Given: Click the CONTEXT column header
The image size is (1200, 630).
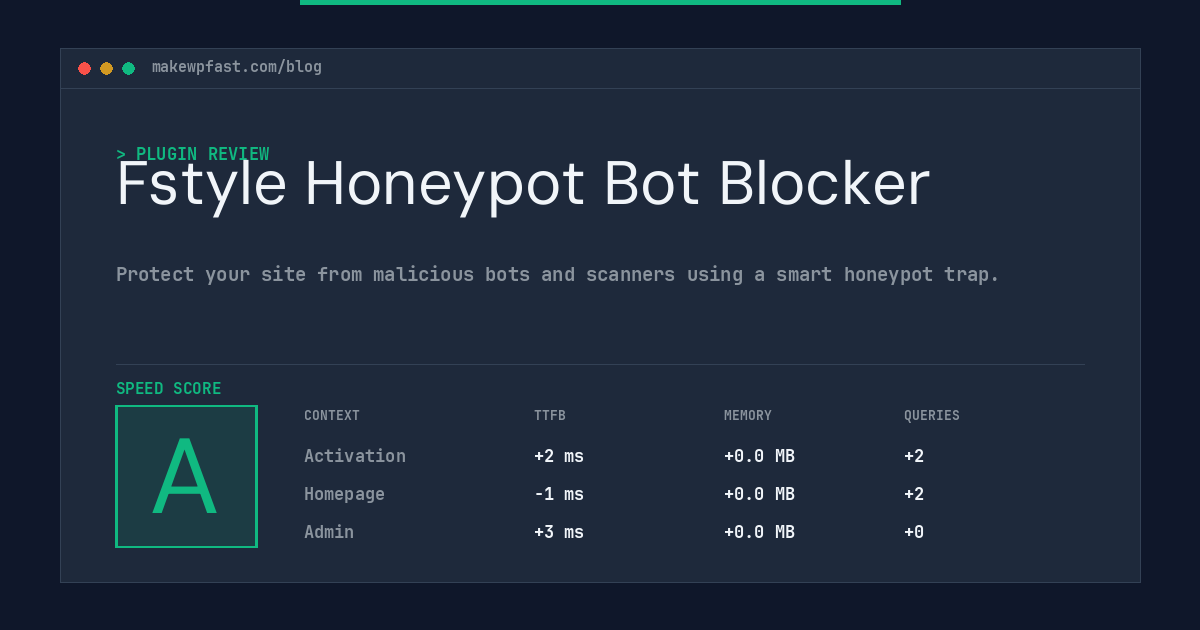Looking at the screenshot, I should click(332, 416).
